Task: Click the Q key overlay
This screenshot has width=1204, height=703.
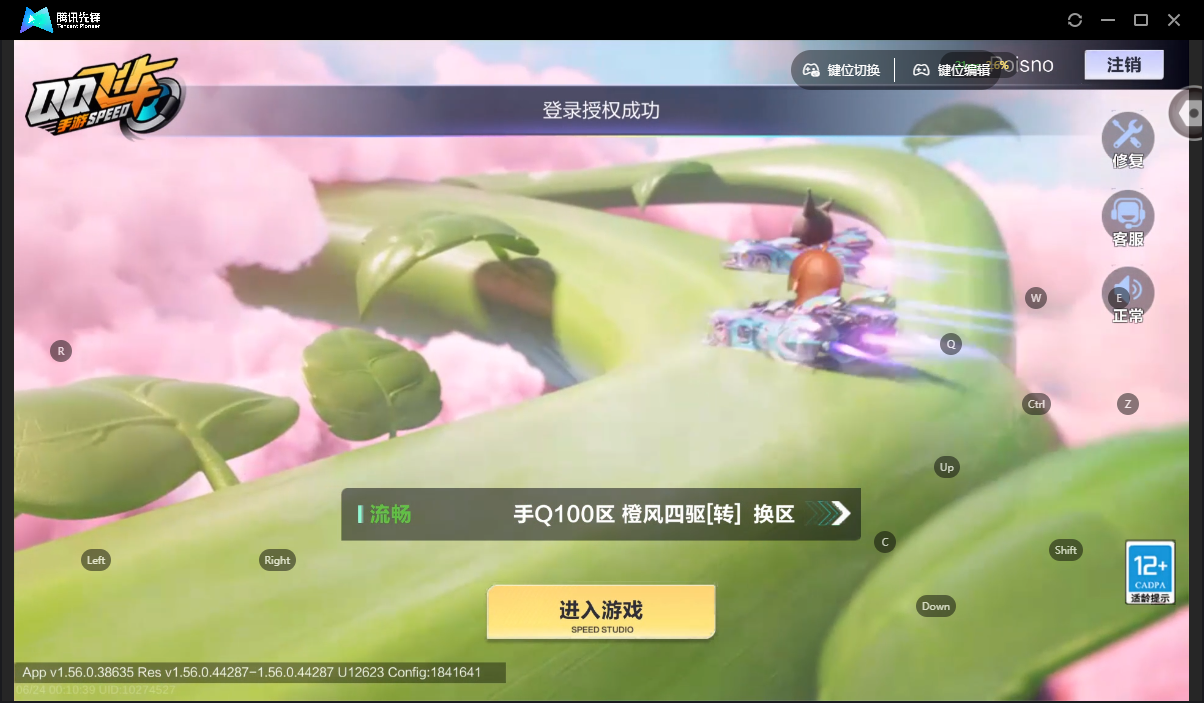Action: pyautogui.click(x=951, y=344)
